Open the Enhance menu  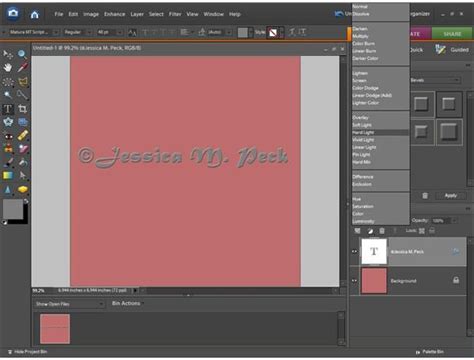click(114, 14)
